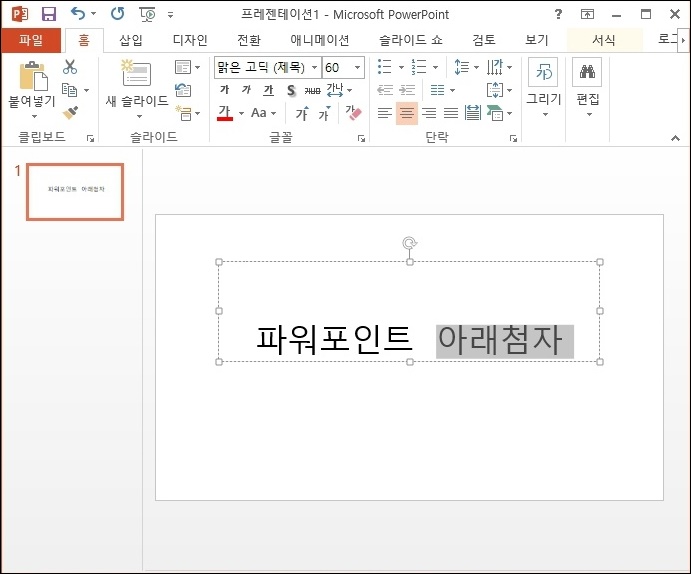Expand numbering list dropdown arrow
The height and width of the screenshot is (574, 691).
435,67
